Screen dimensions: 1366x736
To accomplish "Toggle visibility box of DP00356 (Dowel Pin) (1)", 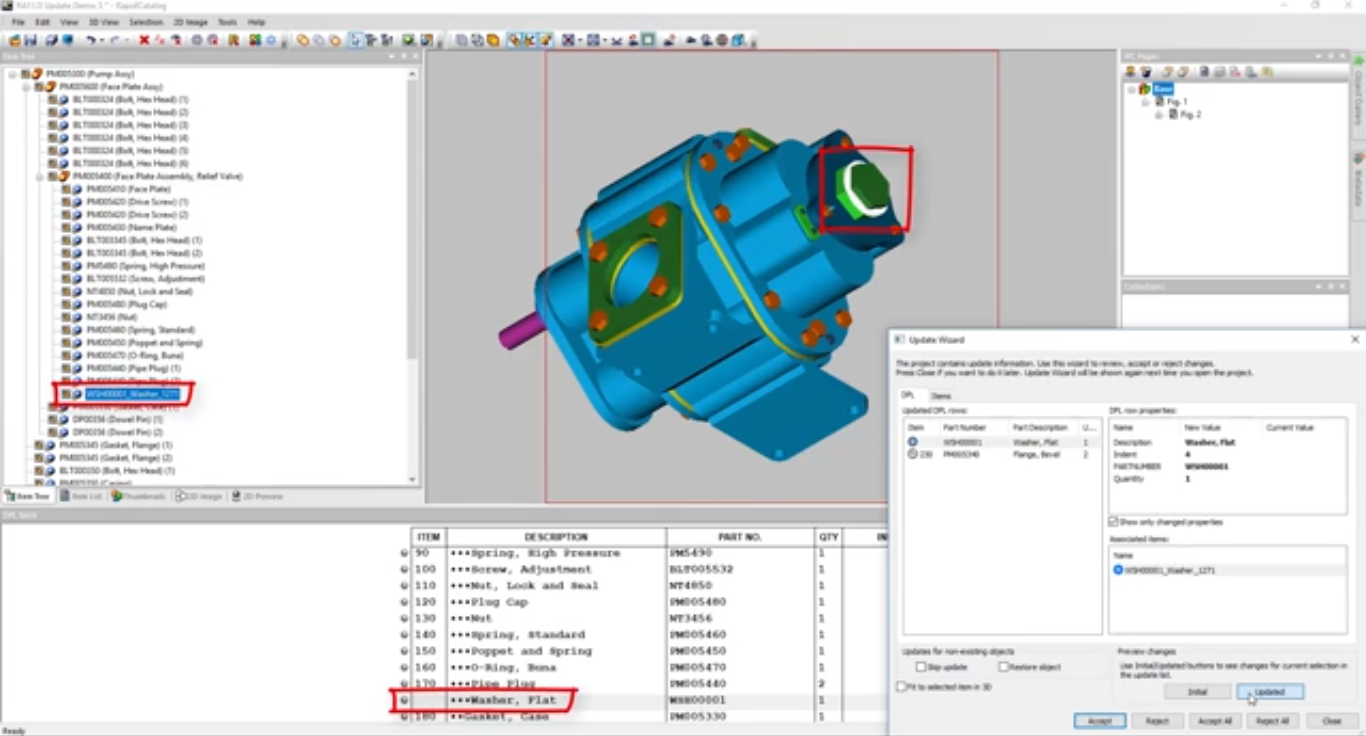I will tap(52, 420).
